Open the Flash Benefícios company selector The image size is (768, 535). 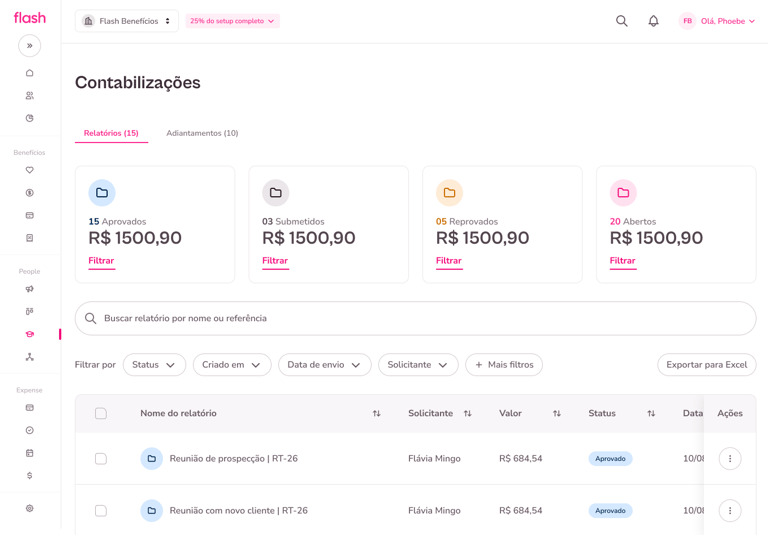point(126,21)
